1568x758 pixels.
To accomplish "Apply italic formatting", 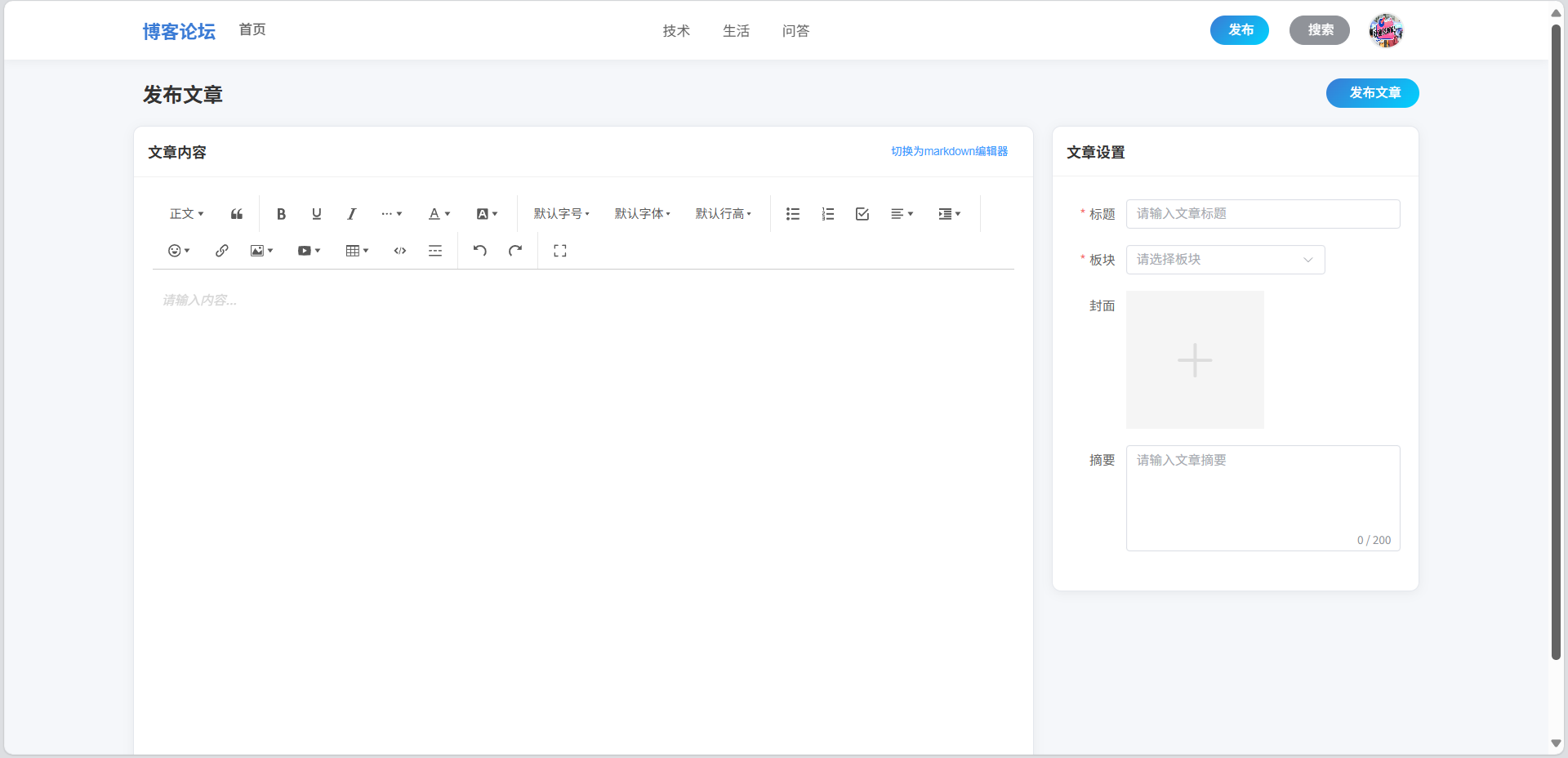I will coord(351,213).
